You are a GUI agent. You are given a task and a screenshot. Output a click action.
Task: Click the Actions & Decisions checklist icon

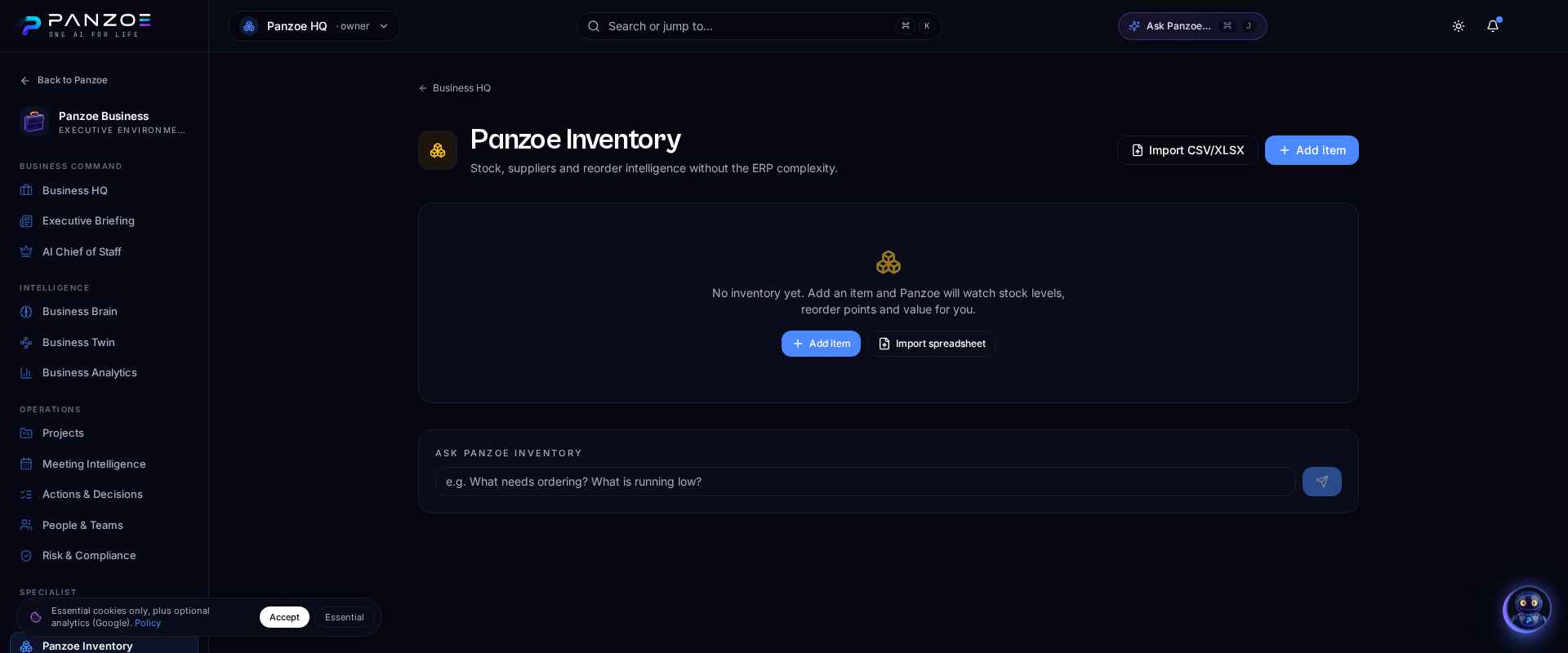point(26,495)
